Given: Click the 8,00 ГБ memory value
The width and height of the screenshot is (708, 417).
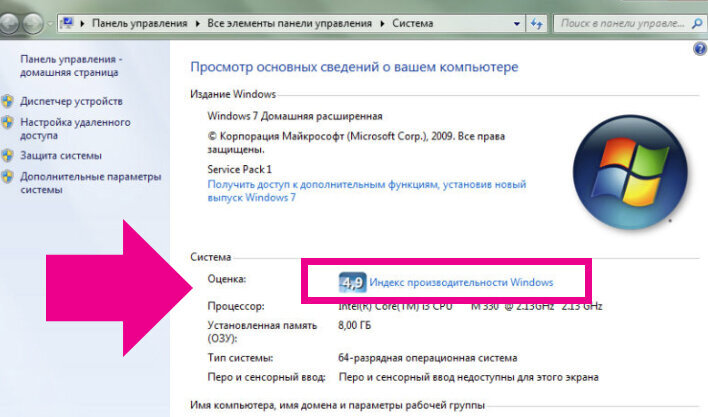Looking at the screenshot, I should (x=354, y=325).
